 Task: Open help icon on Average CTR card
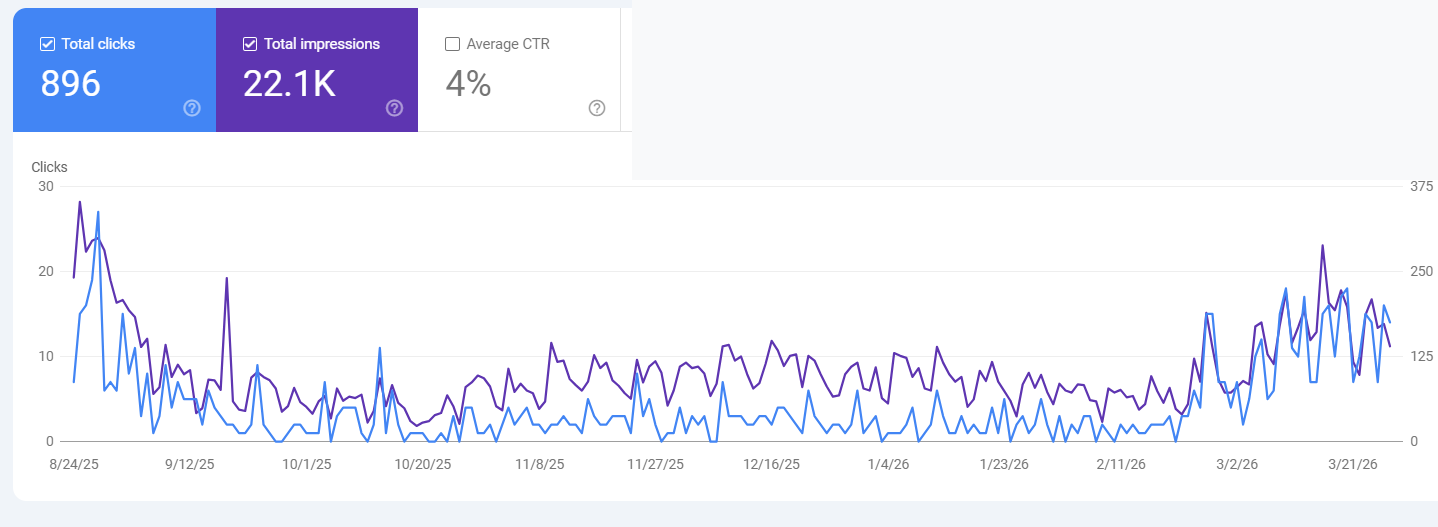tap(597, 108)
